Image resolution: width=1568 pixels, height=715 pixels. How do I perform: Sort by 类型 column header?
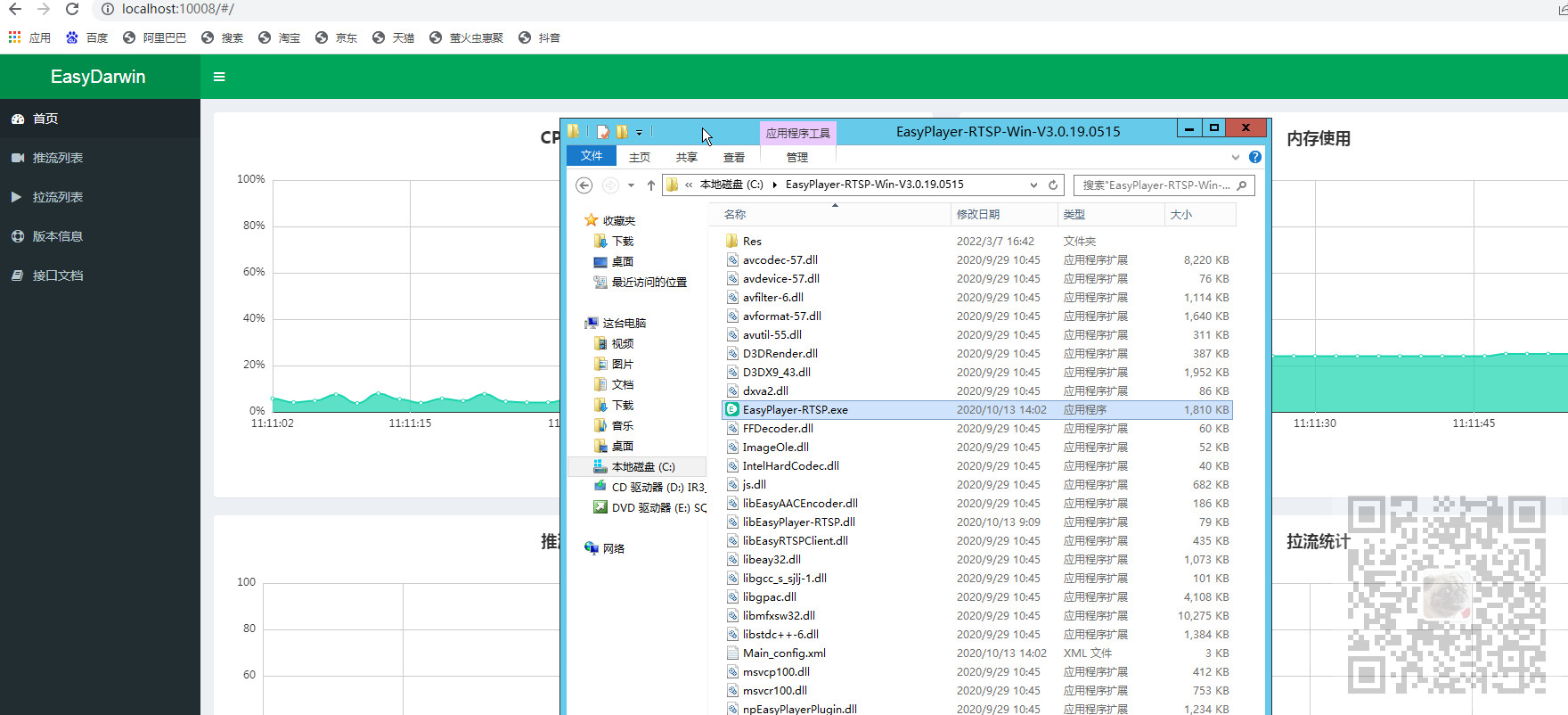pyautogui.click(x=1111, y=214)
